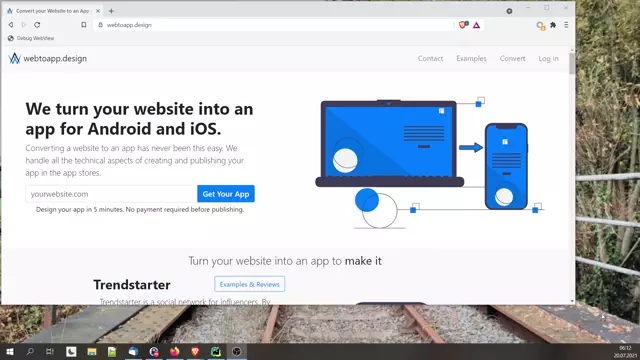Click the webtoapp.design logo
640x360 pixels.
[x=48, y=58]
